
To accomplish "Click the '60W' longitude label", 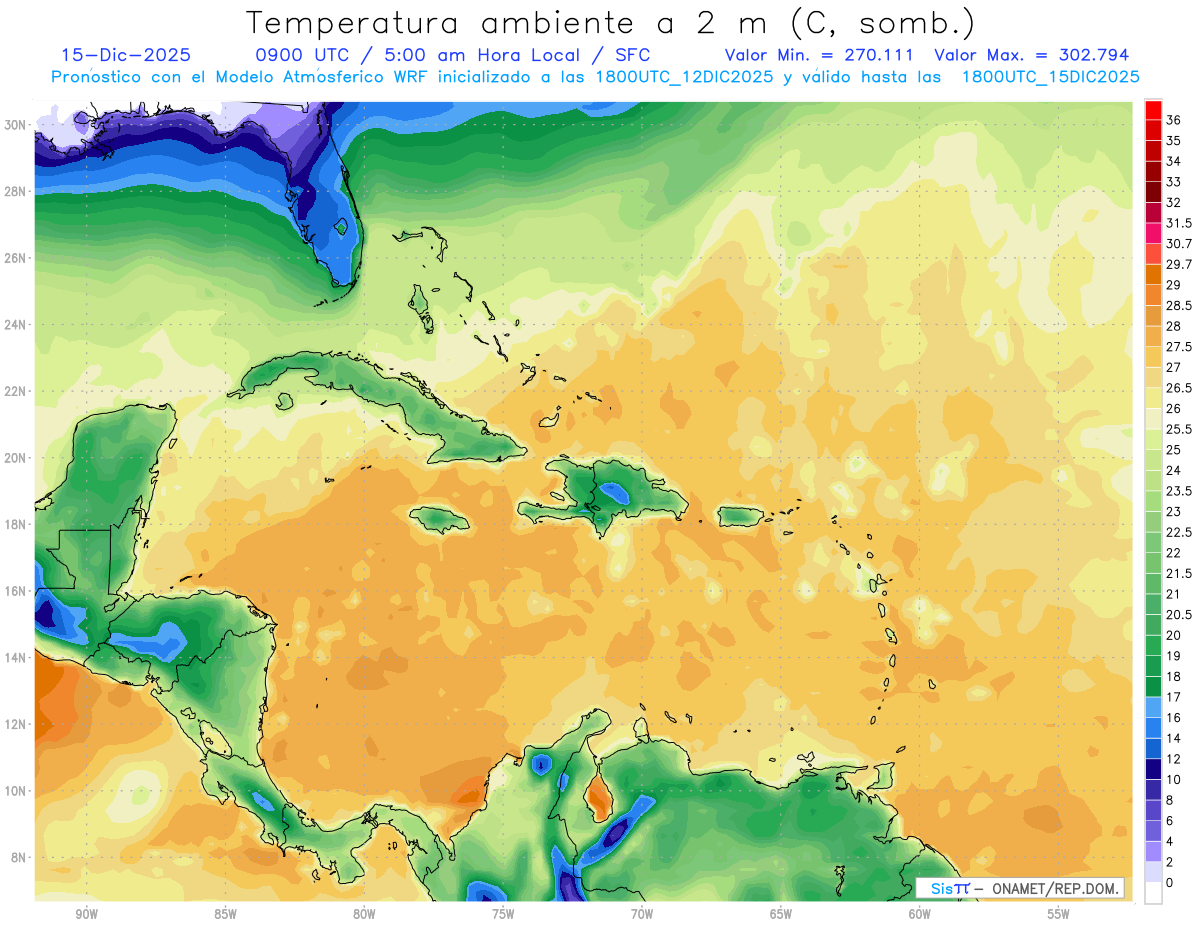I will point(920,915).
